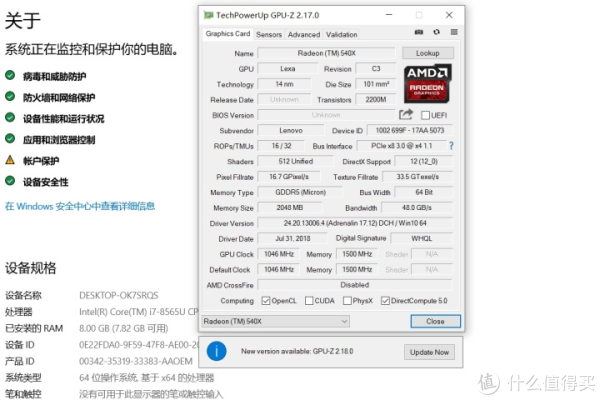Click the Close button in GPU-Z
The image size is (600, 400).
(435, 321)
